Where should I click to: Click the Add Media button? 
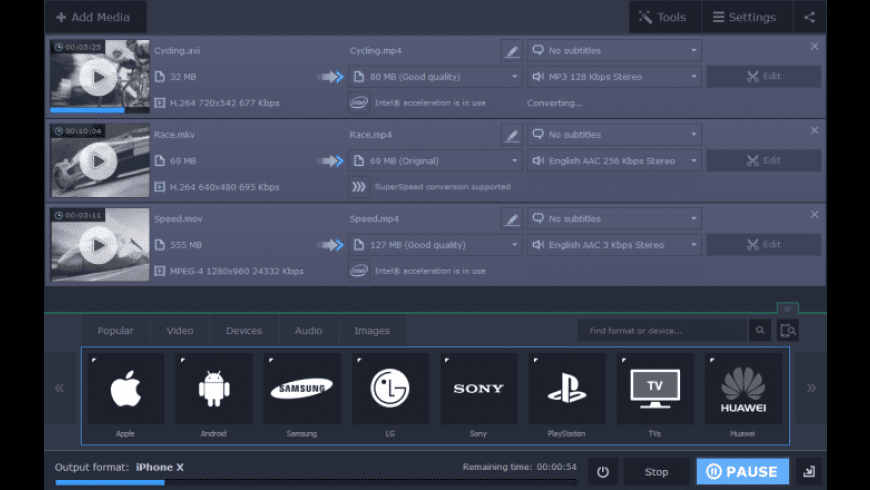[94, 17]
